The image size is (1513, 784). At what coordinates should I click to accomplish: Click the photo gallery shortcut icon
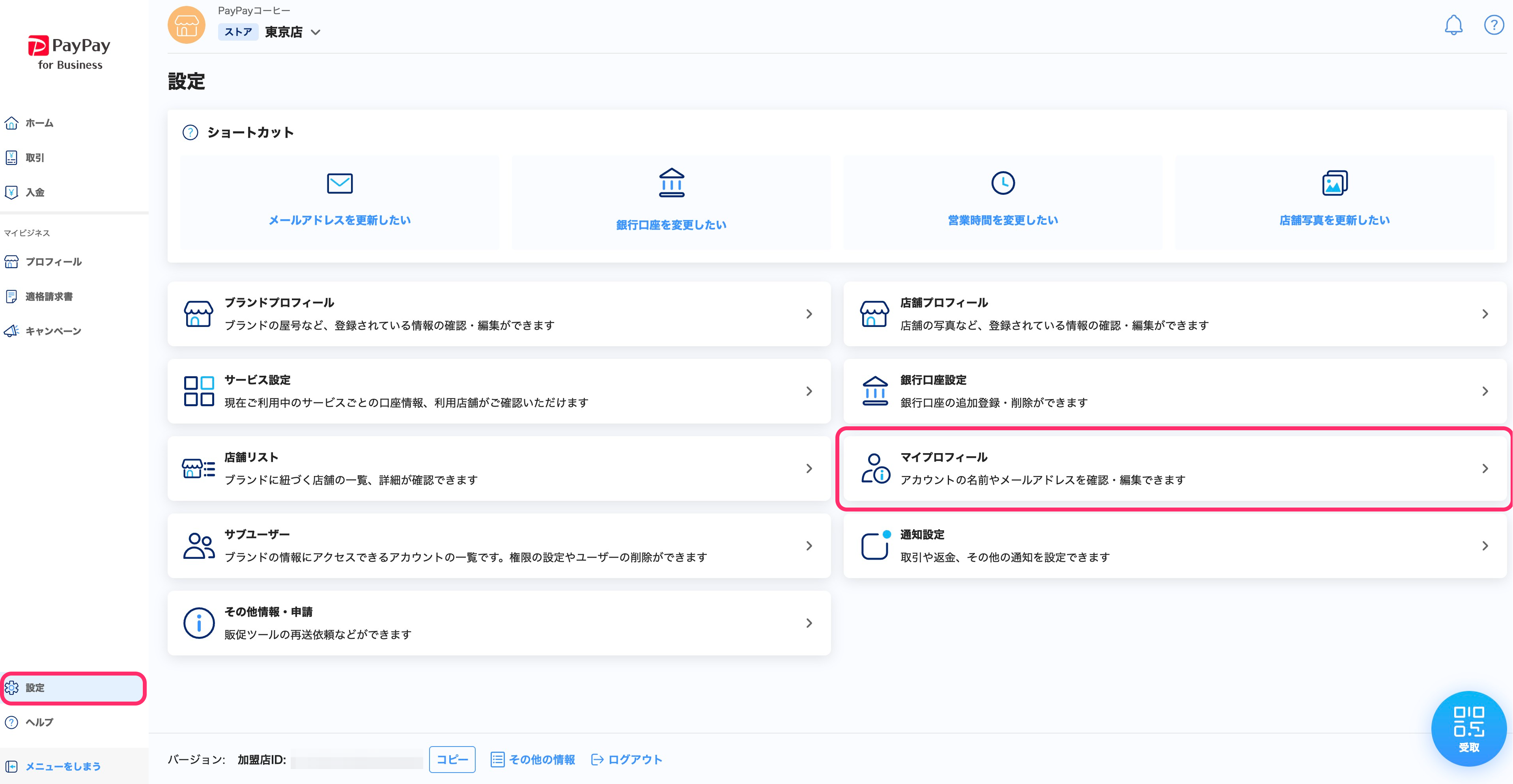(1334, 183)
